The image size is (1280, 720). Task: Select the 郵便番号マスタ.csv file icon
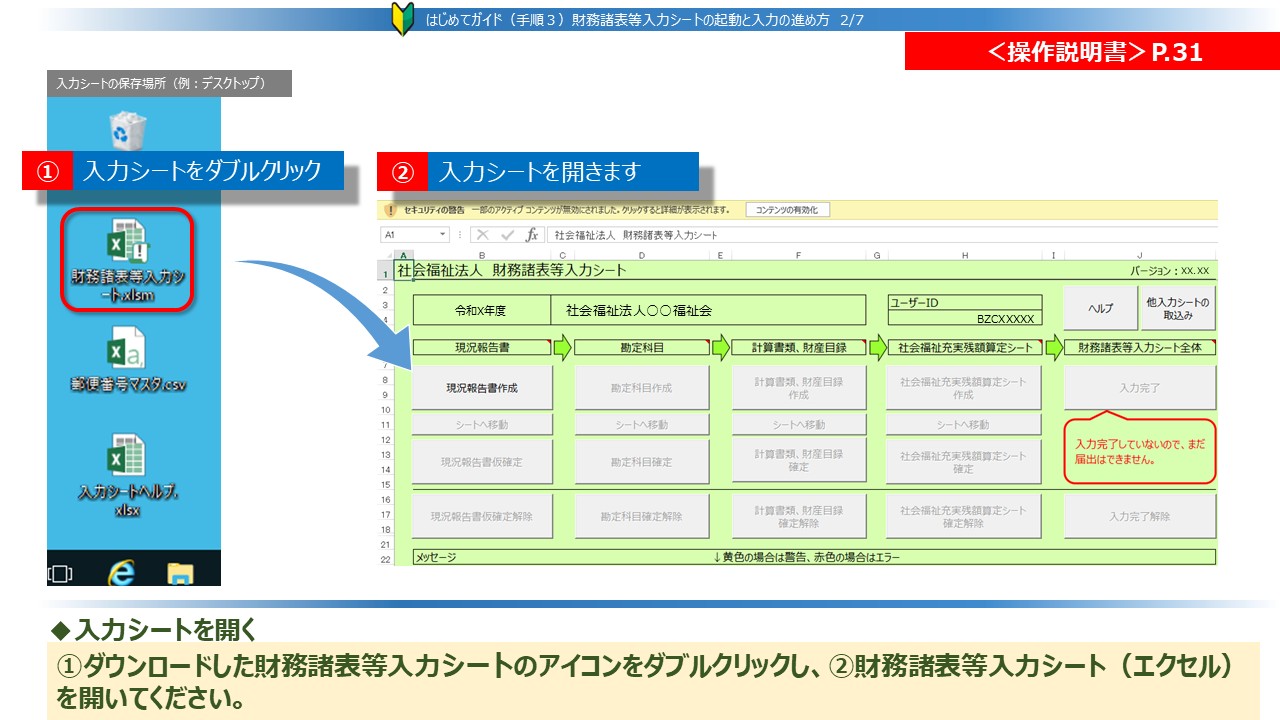[x=128, y=362]
